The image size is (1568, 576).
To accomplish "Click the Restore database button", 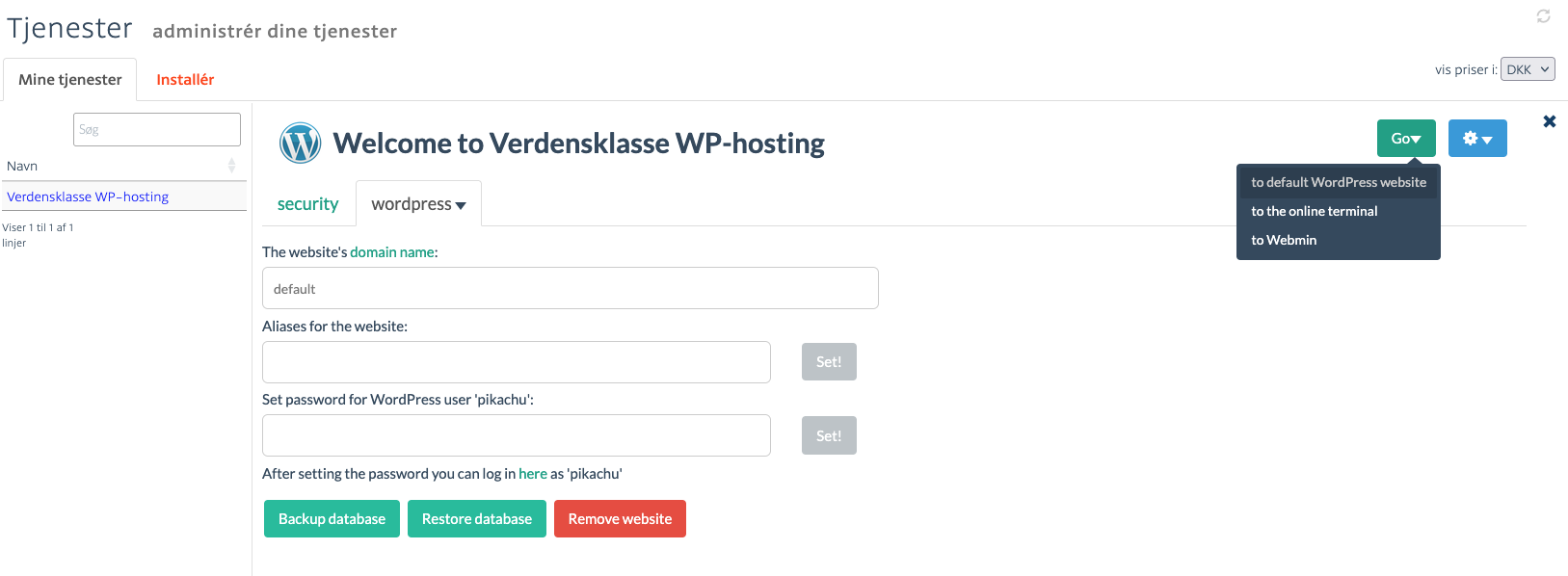I will coord(477,518).
